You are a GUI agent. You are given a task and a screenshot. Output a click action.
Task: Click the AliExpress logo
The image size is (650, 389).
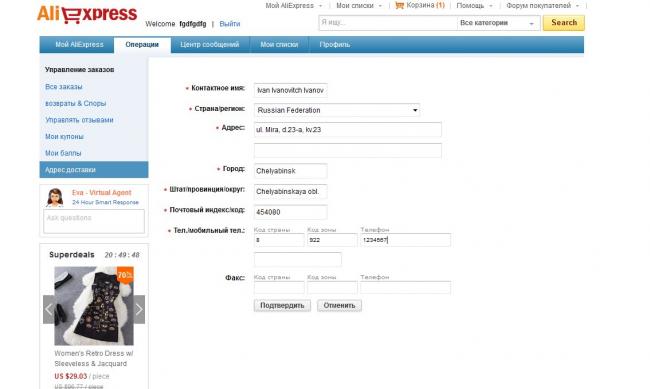pyautogui.click(x=87, y=14)
